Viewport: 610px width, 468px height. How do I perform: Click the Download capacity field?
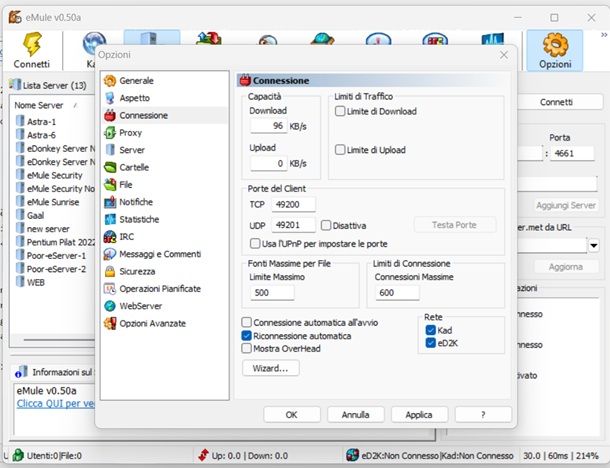point(268,126)
